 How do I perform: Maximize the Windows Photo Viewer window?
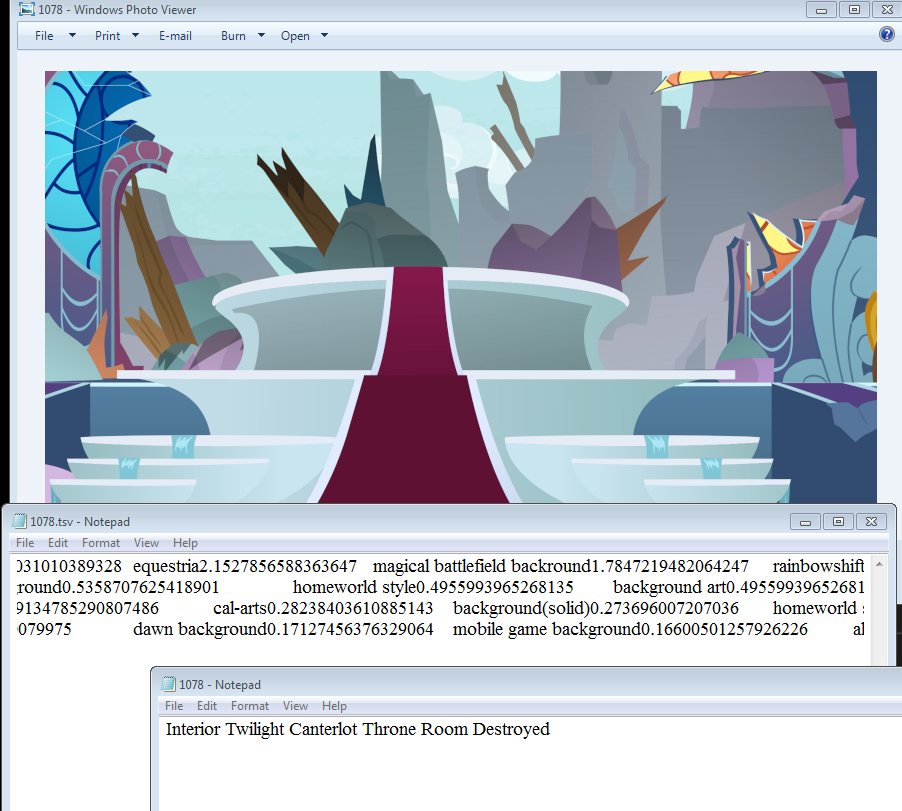point(854,10)
